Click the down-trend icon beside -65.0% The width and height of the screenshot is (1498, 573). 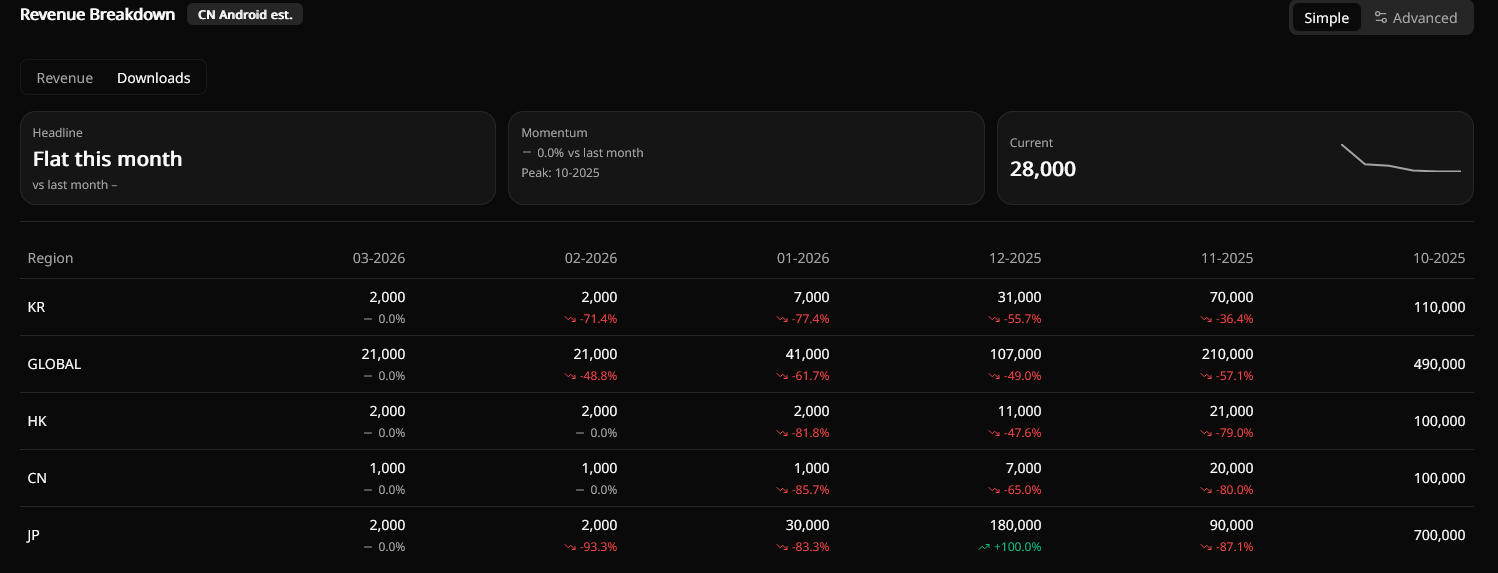click(994, 490)
